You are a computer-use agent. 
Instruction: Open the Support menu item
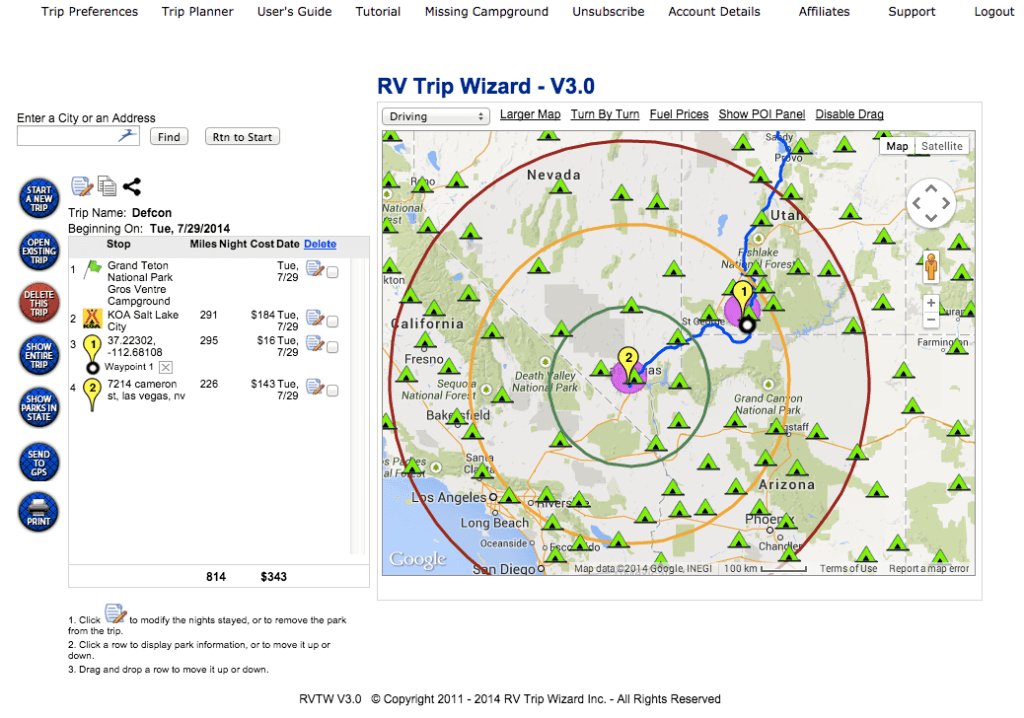tap(912, 12)
